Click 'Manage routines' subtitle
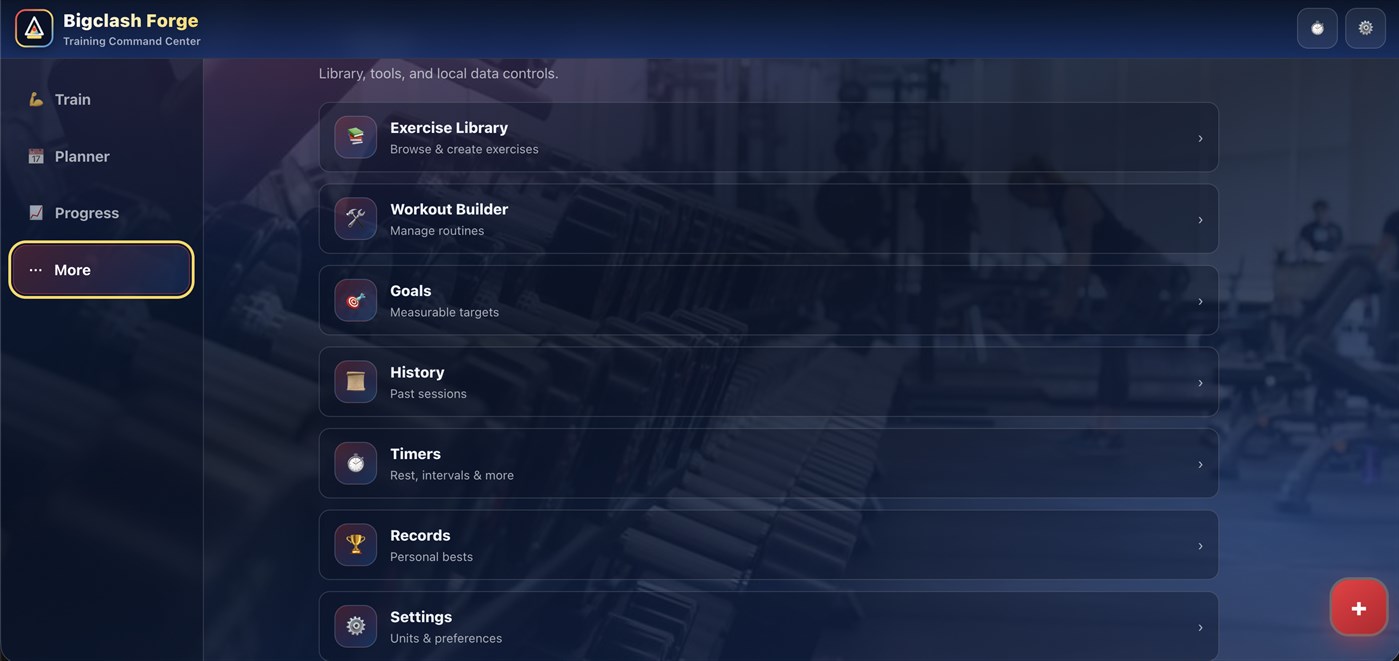Screen dimensions: 1399x661 (x=437, y=231)
